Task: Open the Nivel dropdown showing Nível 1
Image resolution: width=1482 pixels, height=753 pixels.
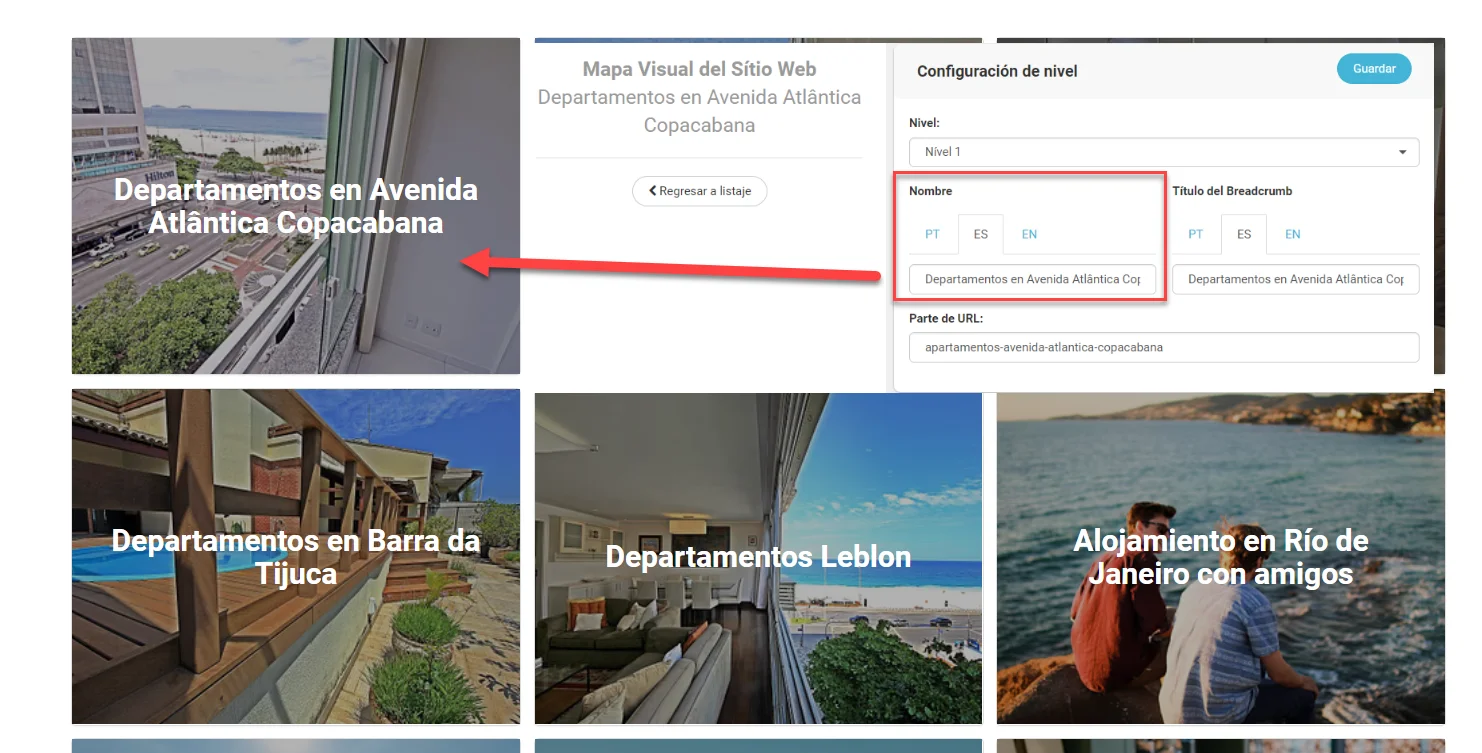Action: [1164, 152]
